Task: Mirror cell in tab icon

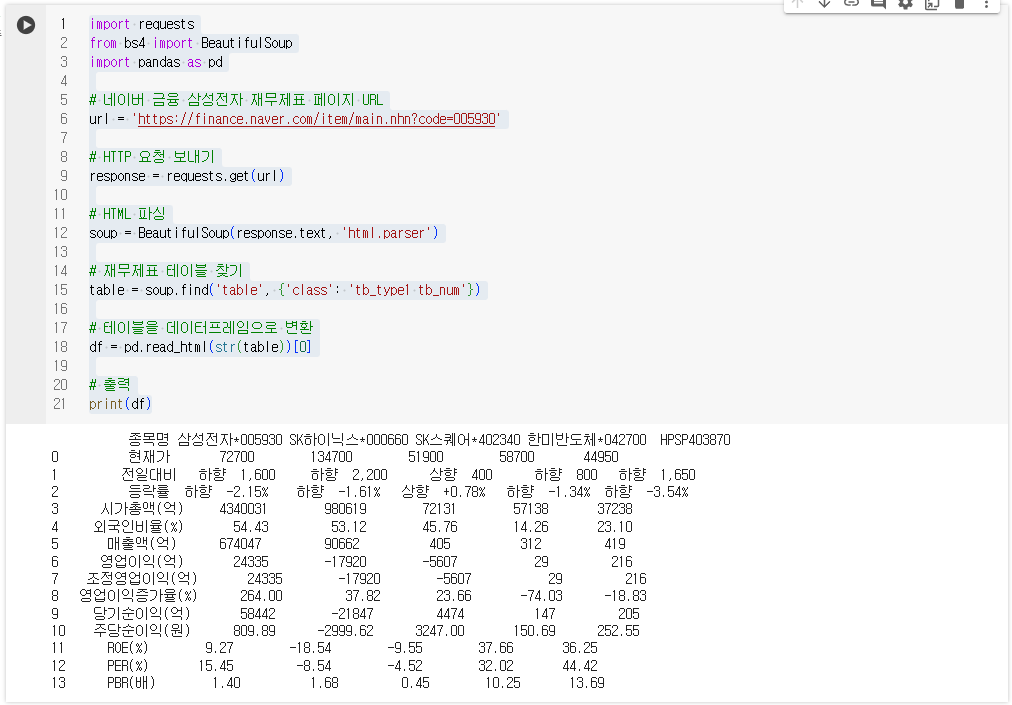Action: [x=932, y=3]
